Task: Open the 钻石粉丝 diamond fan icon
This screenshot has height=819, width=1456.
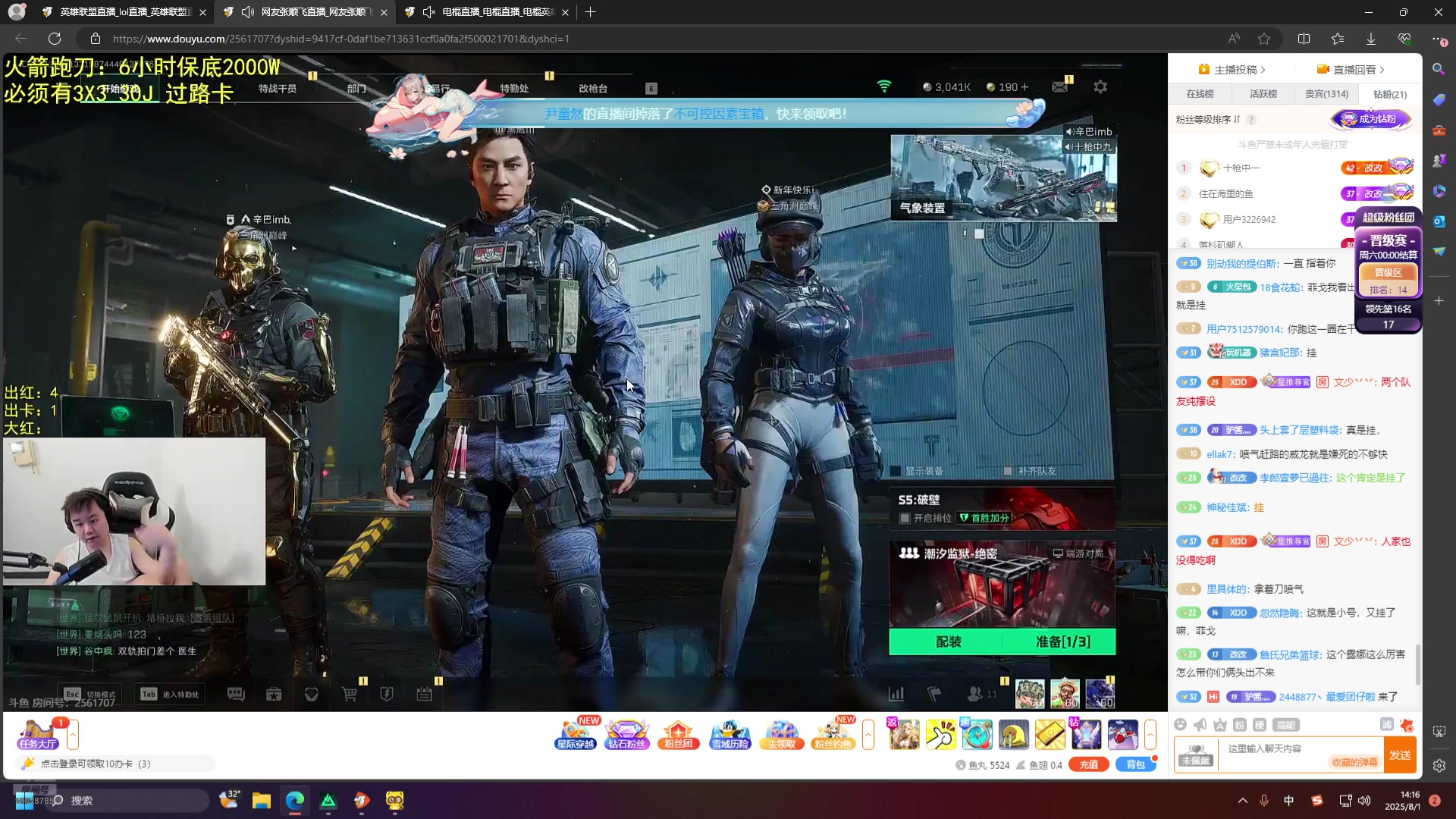Action: (627, 733)
